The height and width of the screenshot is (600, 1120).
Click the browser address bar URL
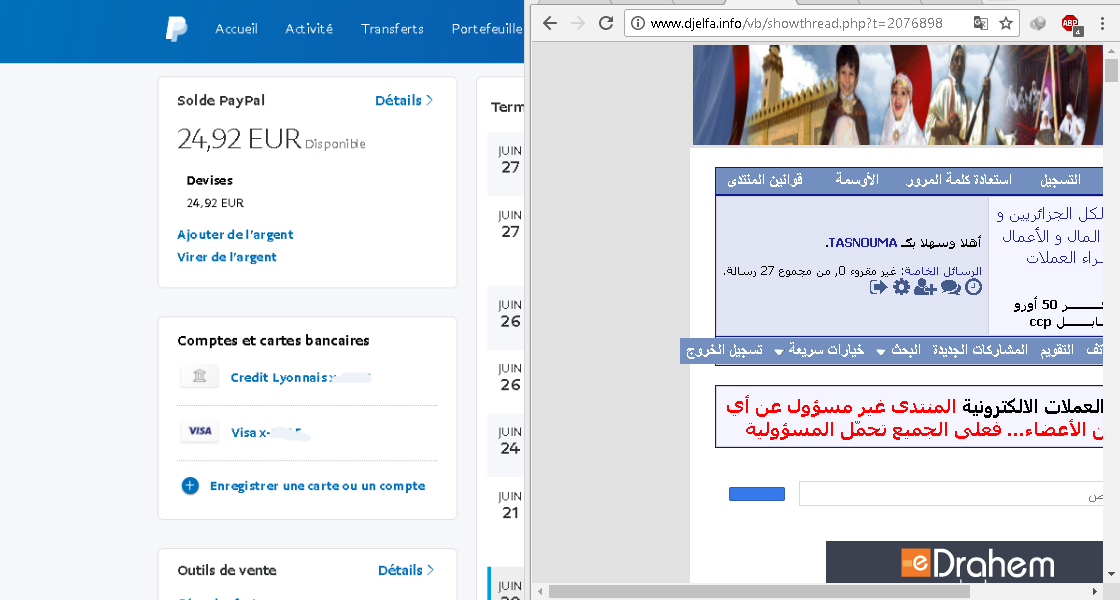click(796, 23)
